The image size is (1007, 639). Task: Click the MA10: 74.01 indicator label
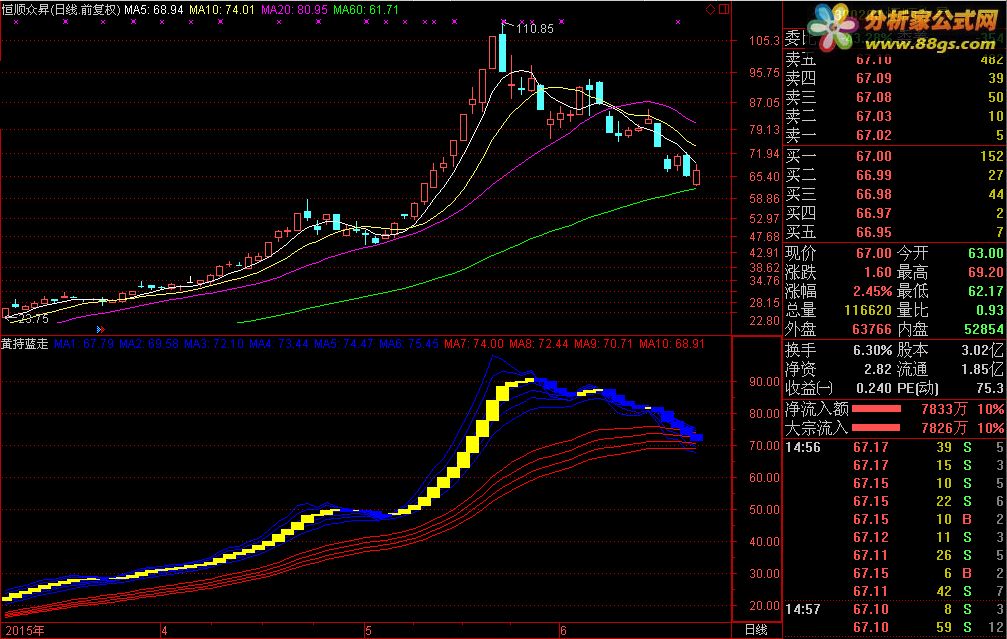(x=222, y=10)
